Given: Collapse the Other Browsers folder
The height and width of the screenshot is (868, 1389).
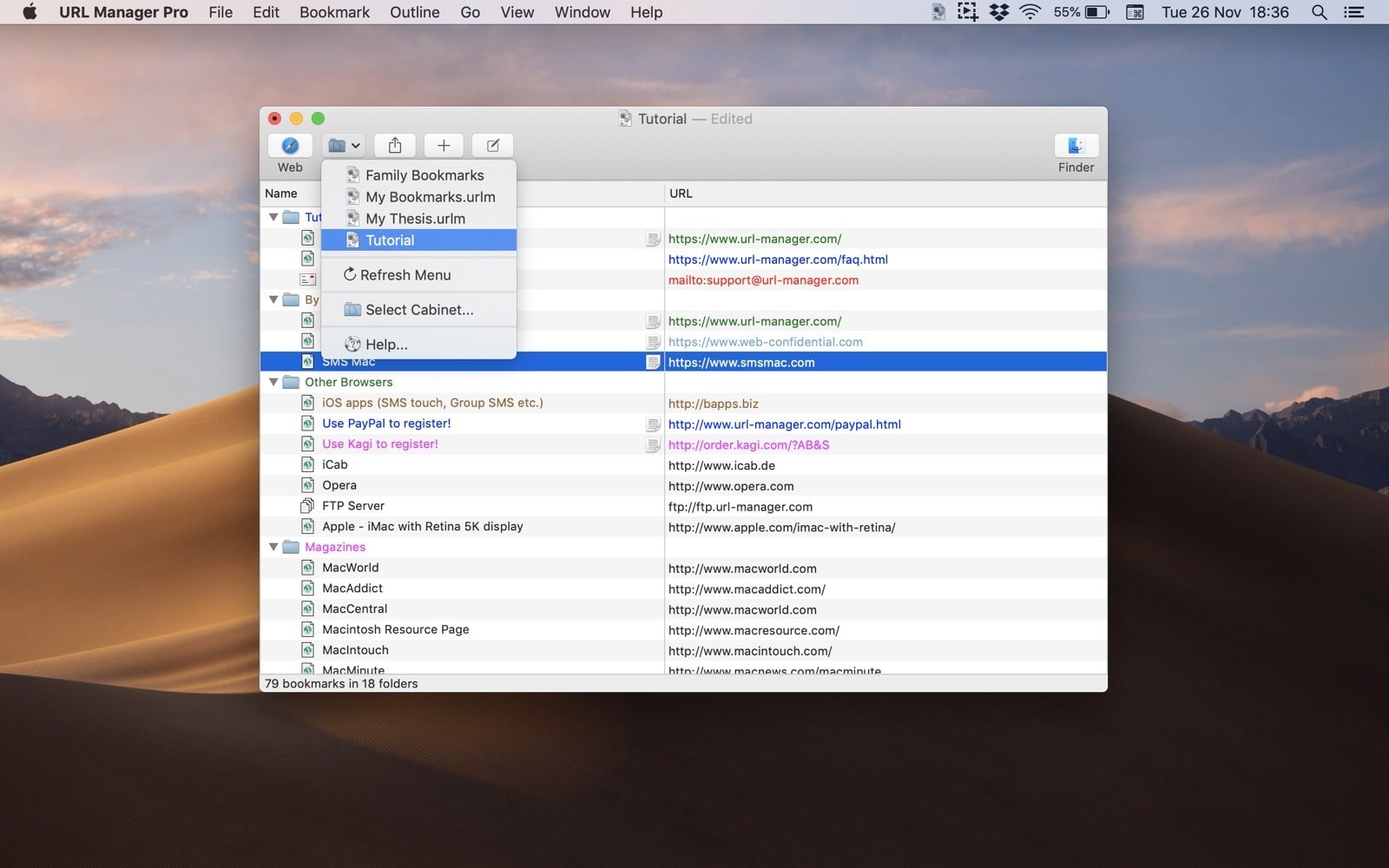Looking at the screenshot, I should pyautogui.click(x=273, y=382).
